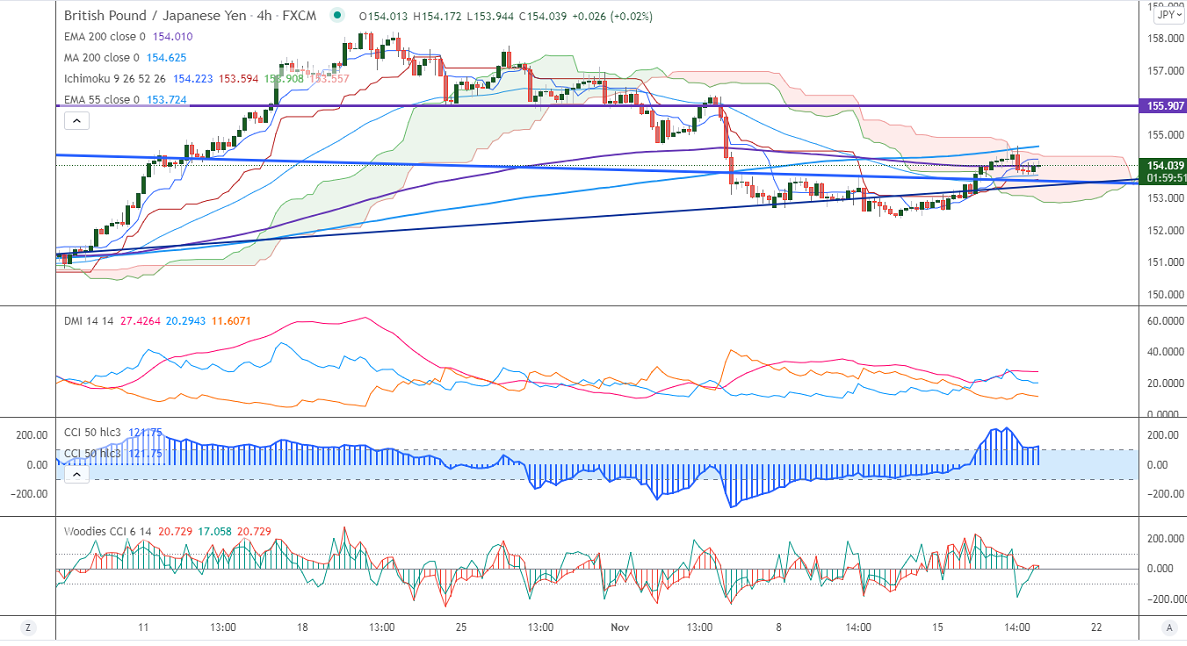Collapse the main chart indicator legend
This screenshot has width=1187, height=646.
pos(76,120)
